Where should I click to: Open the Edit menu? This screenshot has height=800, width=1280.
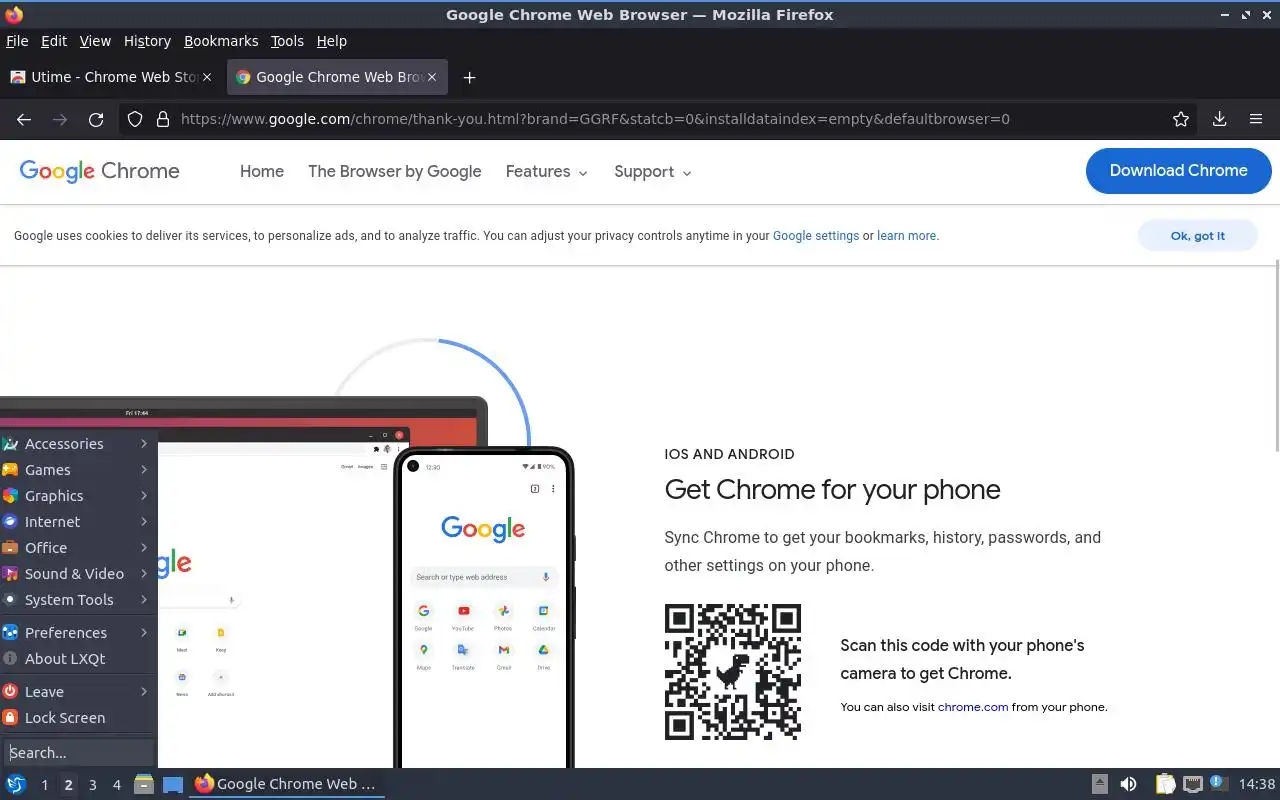click(54, 41)
